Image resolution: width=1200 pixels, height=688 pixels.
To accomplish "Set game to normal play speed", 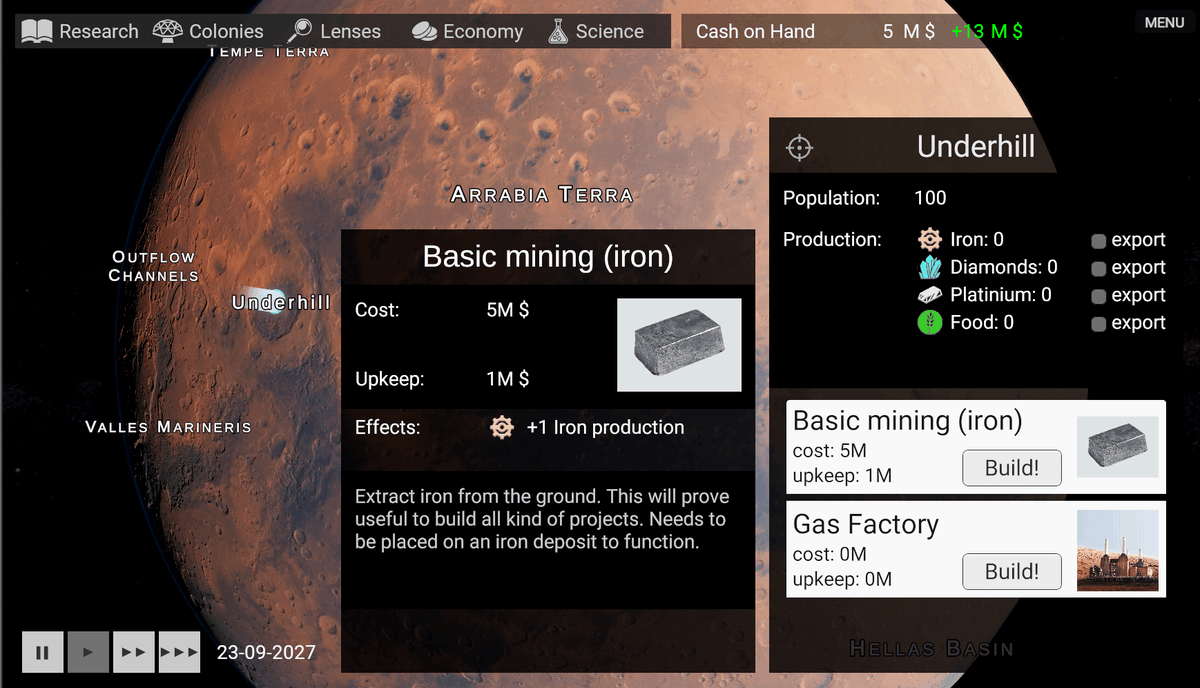I will [x=88, y=652].
